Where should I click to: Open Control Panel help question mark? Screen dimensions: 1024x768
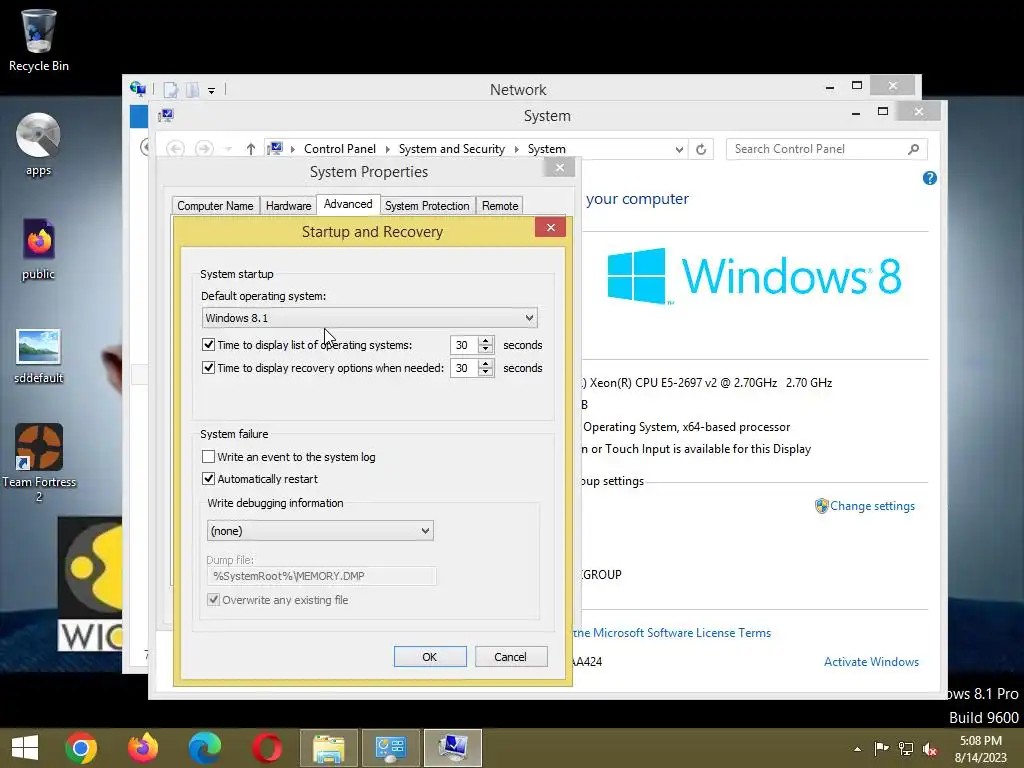(930, 178)
